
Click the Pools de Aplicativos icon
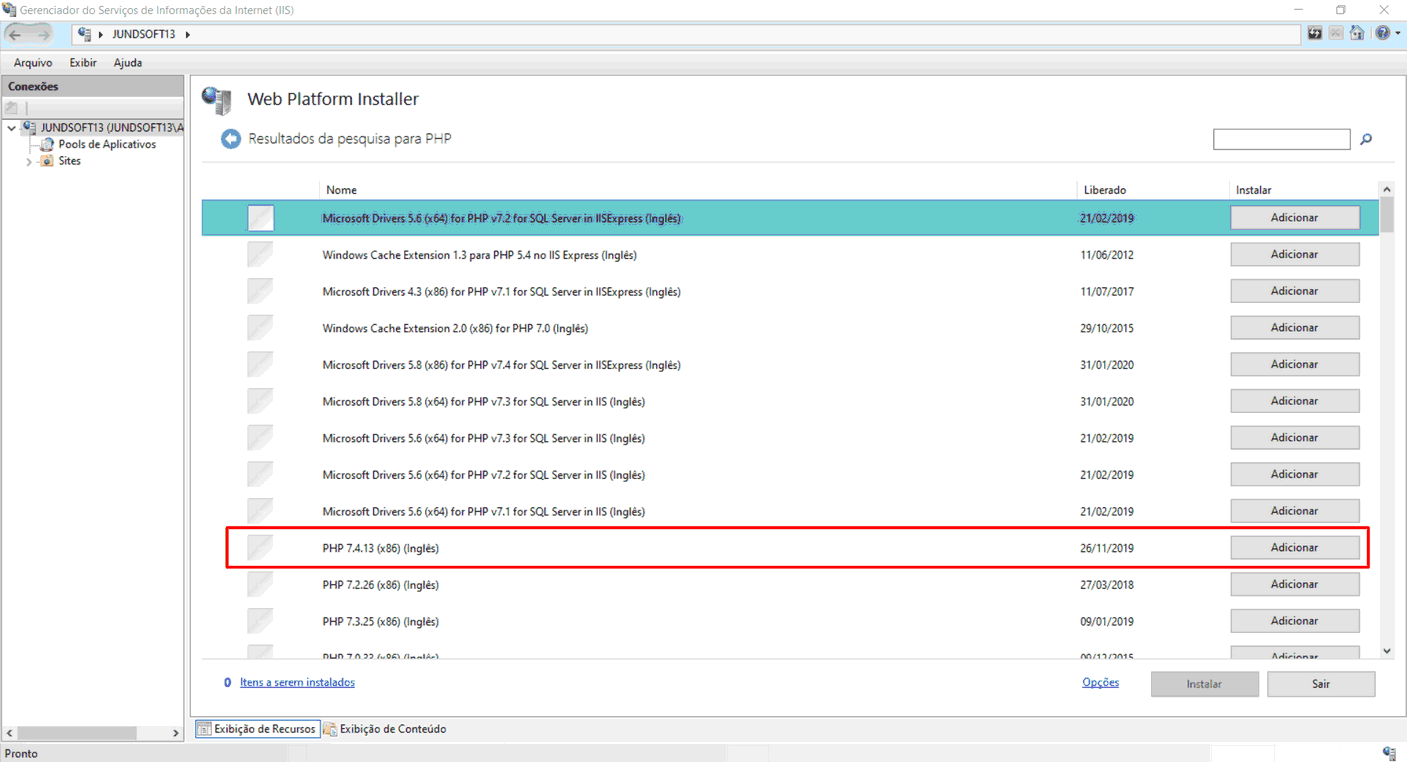pyautogui.click(x=47, y=145)
